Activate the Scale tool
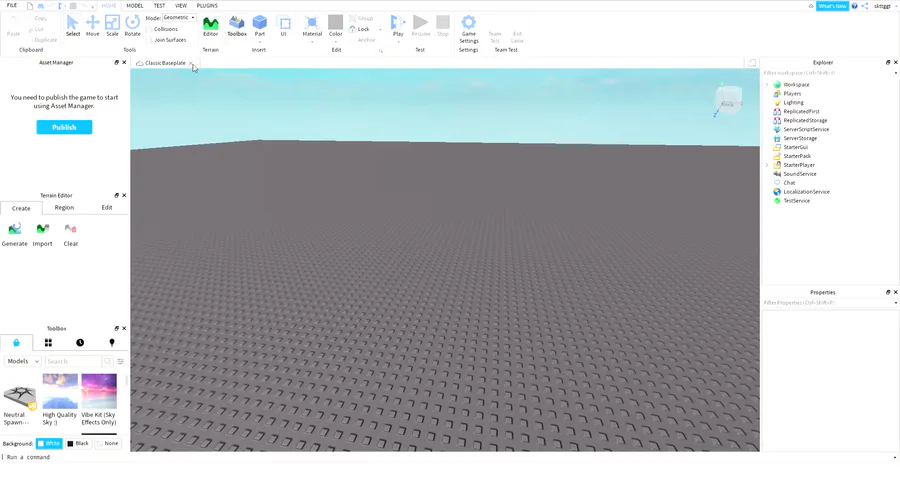The height and width of the screenshot is (478, 900). click(112, 26)
